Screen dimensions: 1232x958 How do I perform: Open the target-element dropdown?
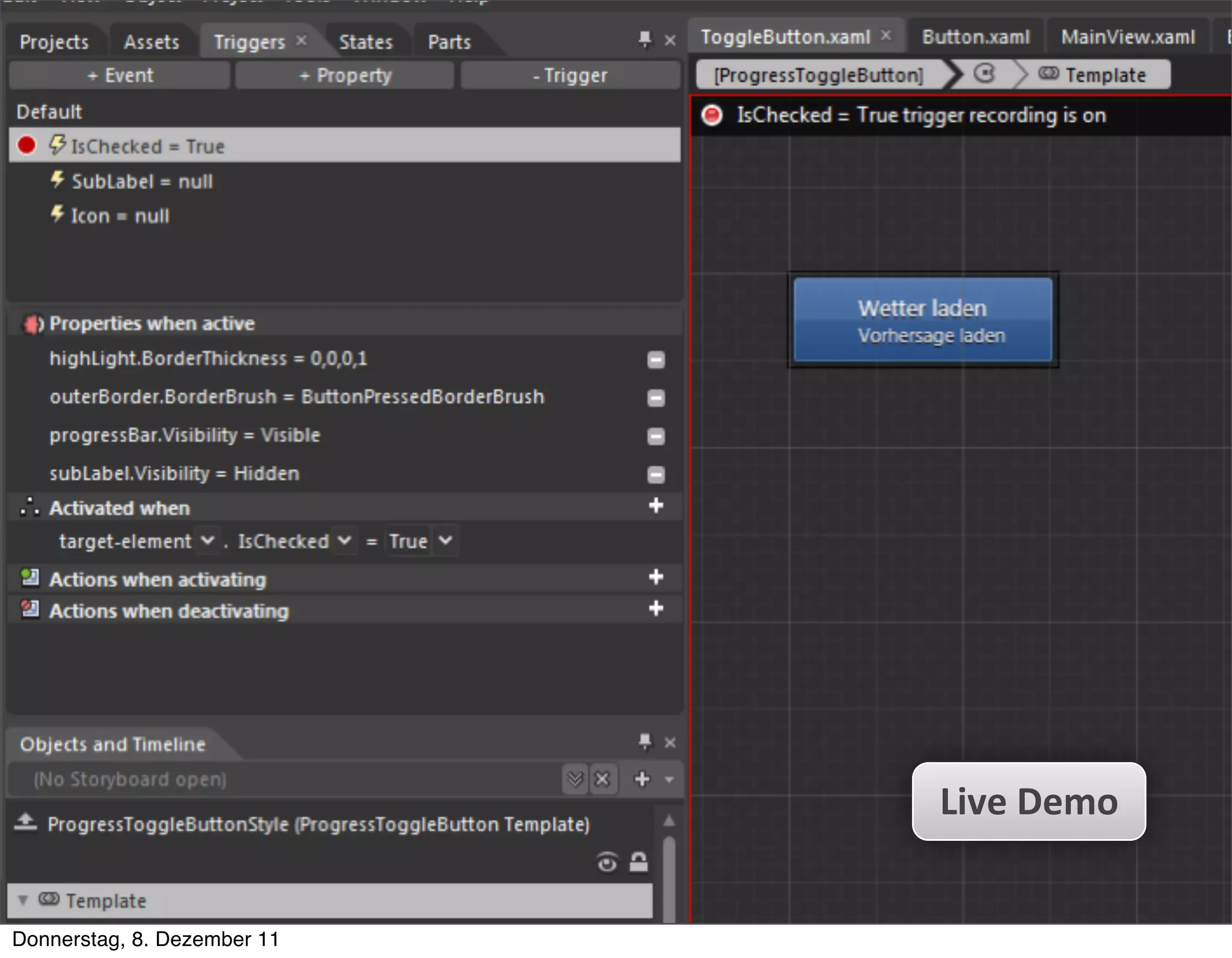[207, 540]
